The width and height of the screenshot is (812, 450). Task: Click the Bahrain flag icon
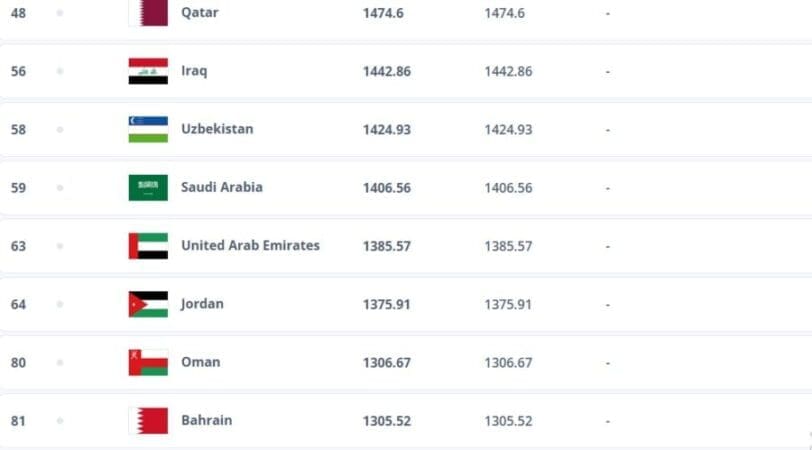coord(148,421)
